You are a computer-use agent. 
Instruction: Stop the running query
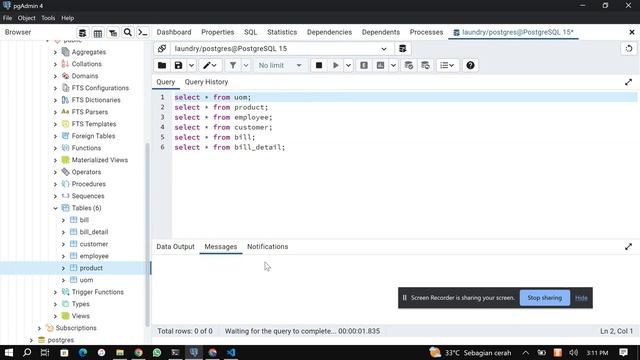point(319,65)
